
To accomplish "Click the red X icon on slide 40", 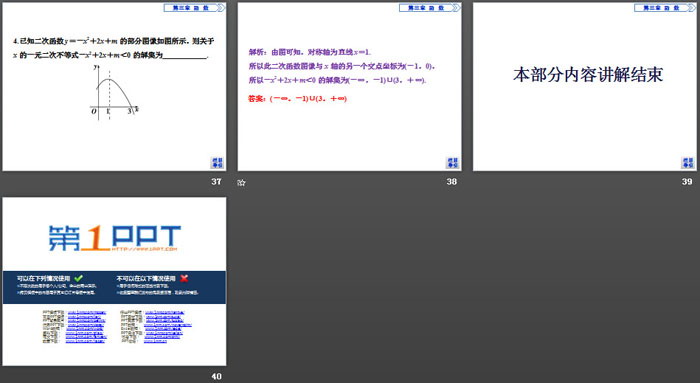I will pos(184,278).
